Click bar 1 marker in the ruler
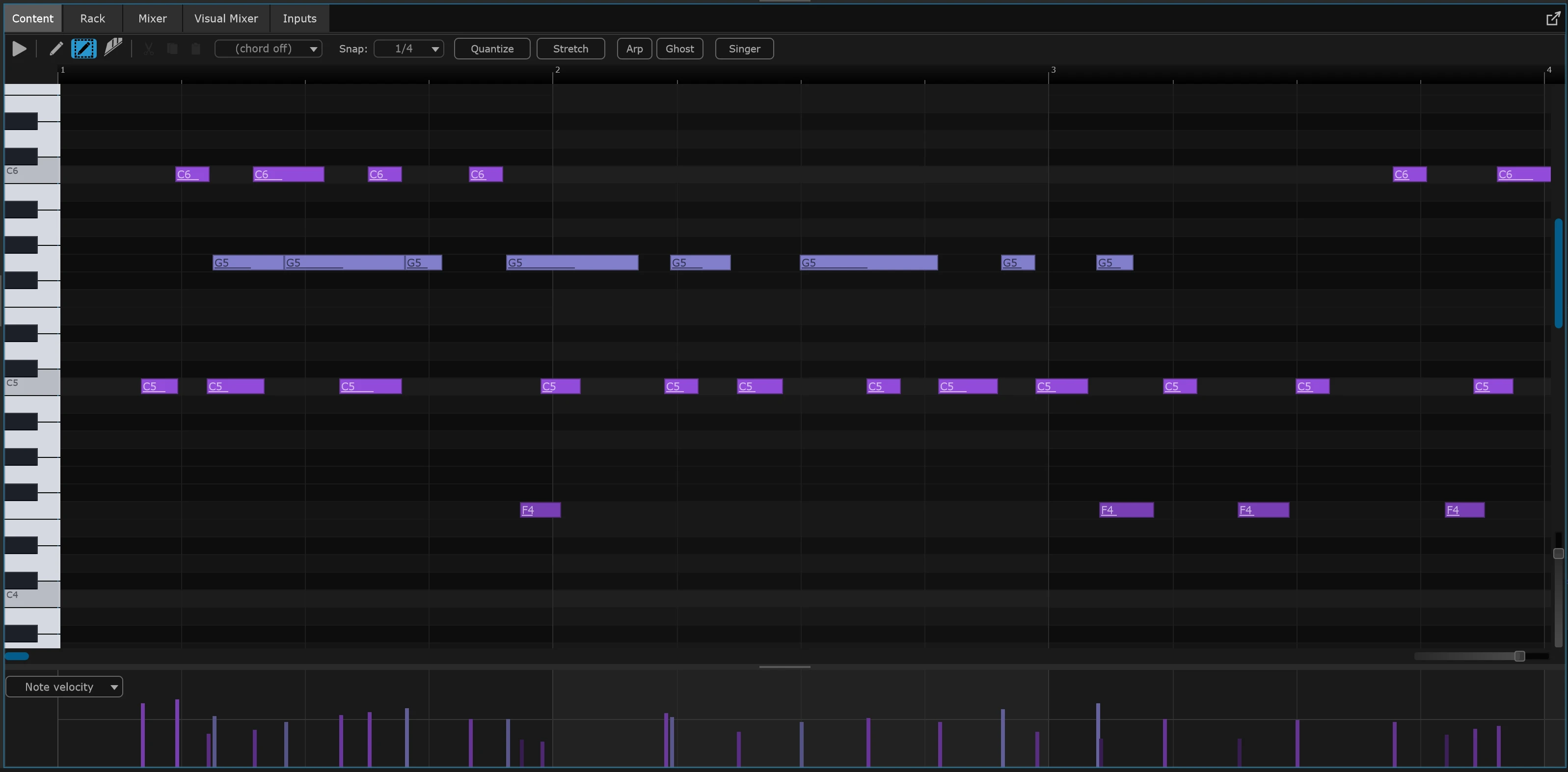The width and height of the screenshot is (1568, 772). tap(62, 70)
